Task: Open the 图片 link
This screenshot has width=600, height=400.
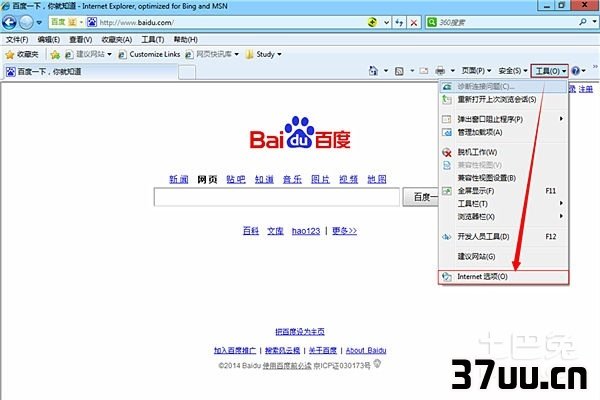Action: point(321,179)
